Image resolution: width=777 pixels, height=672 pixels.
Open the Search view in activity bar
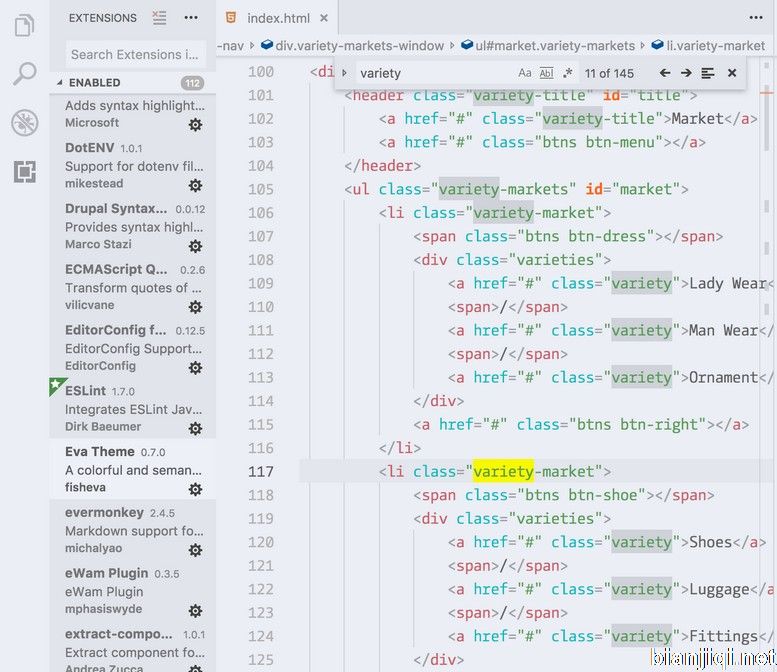[24, 74]
